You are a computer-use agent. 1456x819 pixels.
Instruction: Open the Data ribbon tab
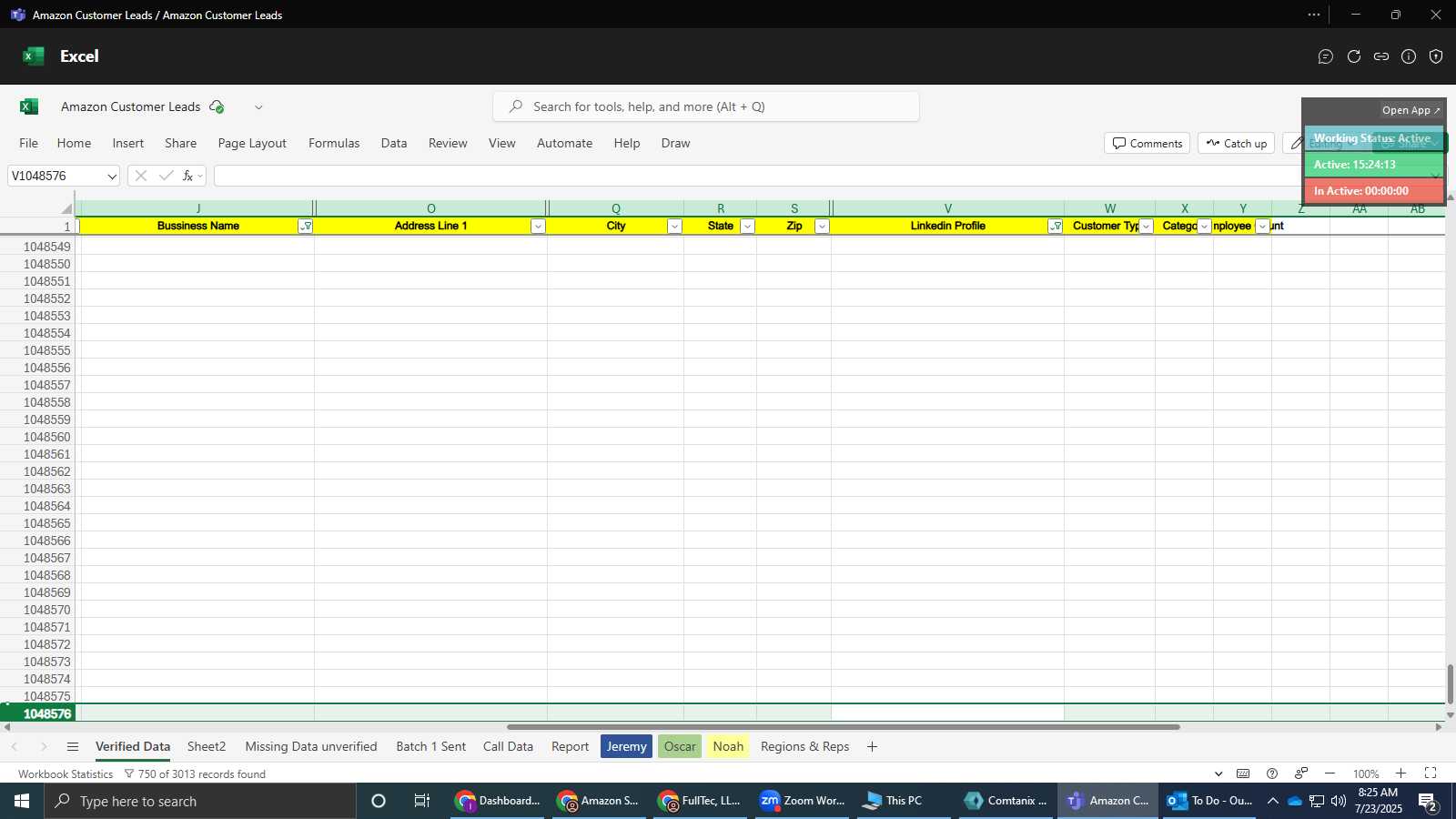point(394,143)
